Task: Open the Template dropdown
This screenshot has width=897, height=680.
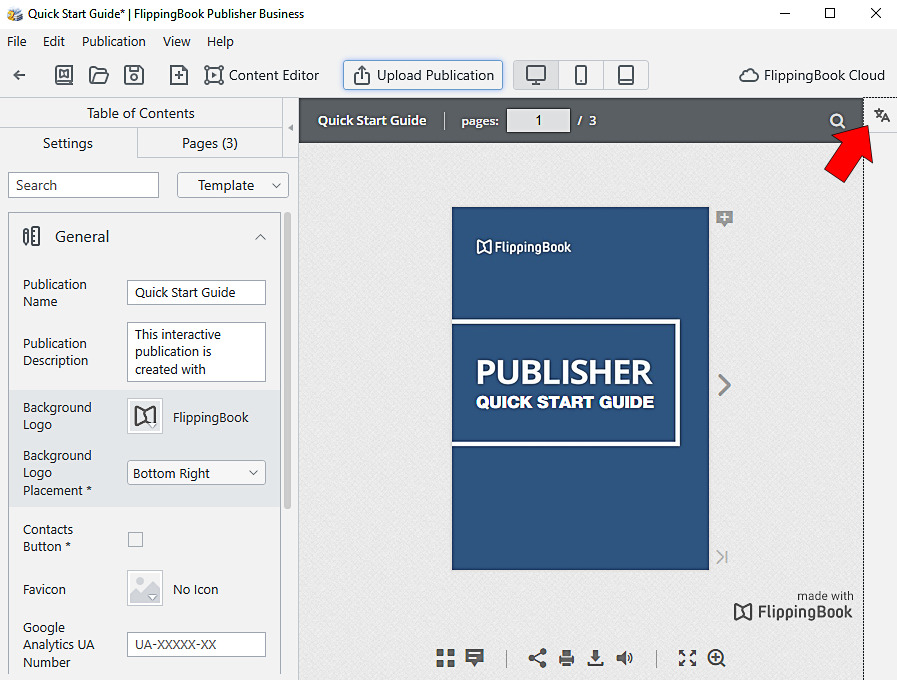Action: click(x=233, y=185)
